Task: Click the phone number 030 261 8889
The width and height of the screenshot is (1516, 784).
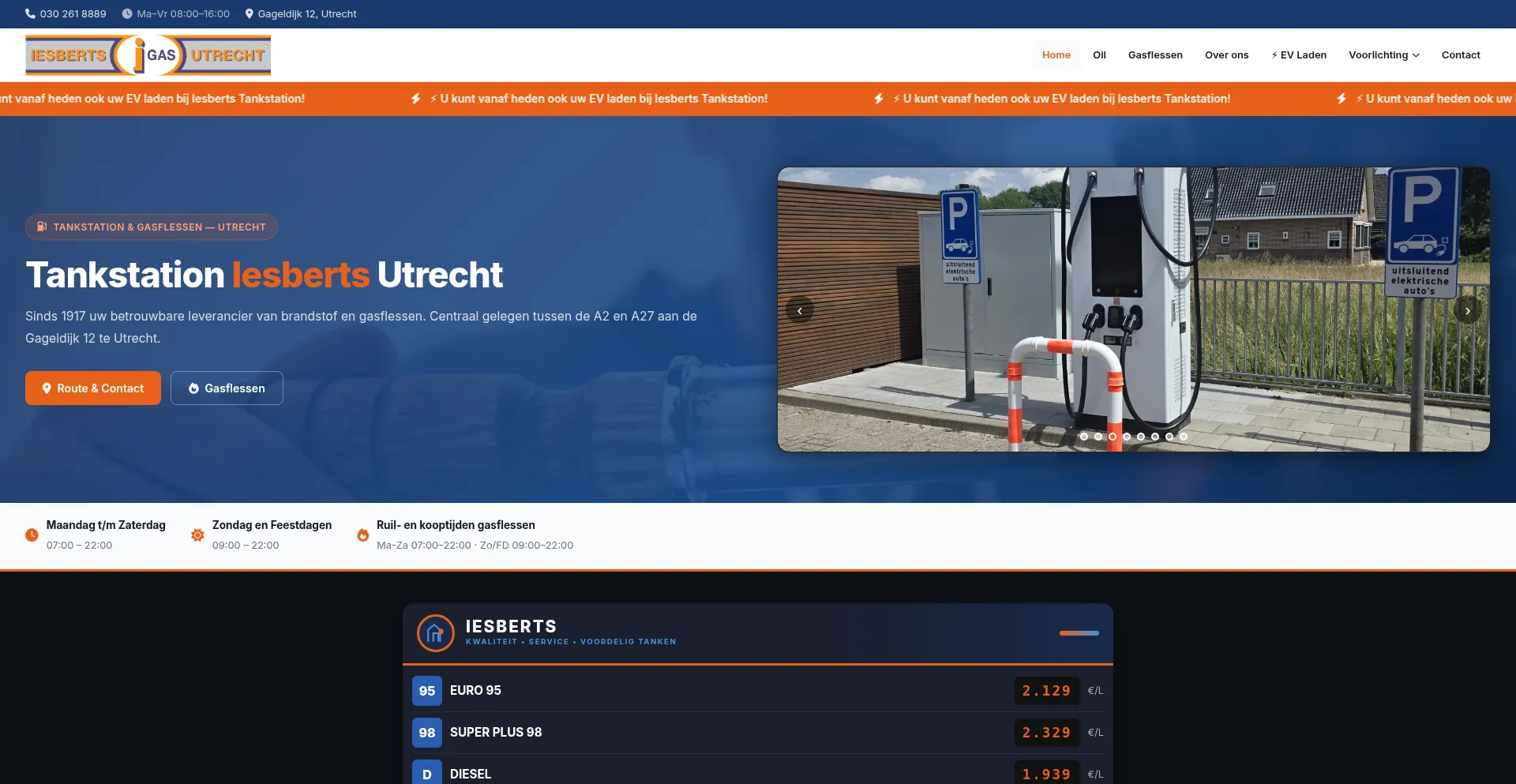Action: pyautogui.click(x=73, y=13)
